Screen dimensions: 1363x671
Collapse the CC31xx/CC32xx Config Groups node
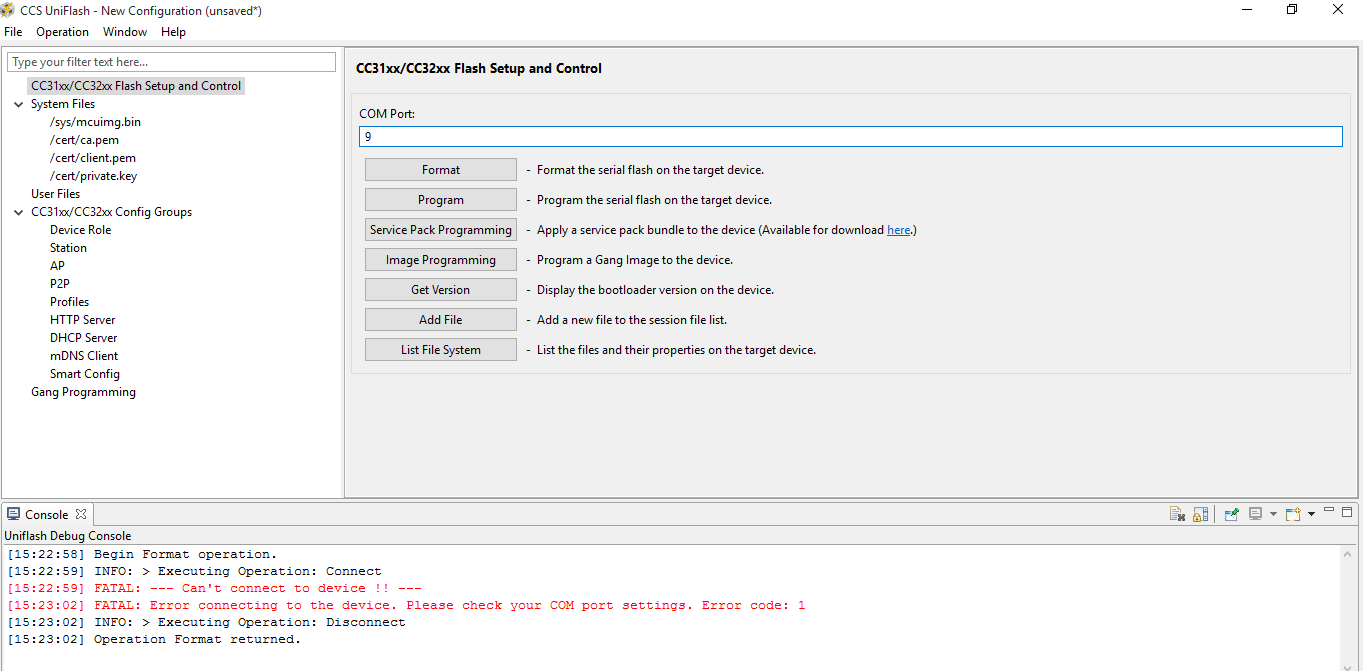(19, 212)
